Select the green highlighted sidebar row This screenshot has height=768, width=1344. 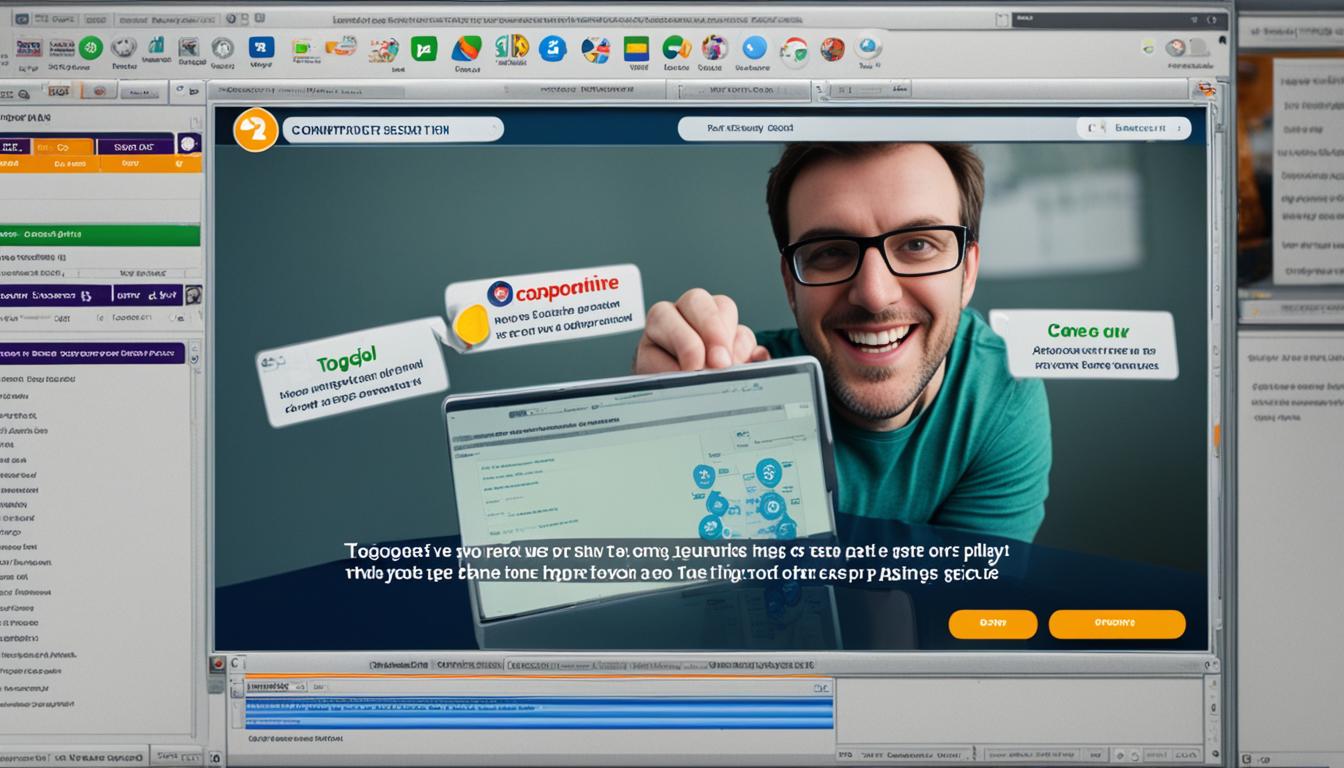(100, 235)
